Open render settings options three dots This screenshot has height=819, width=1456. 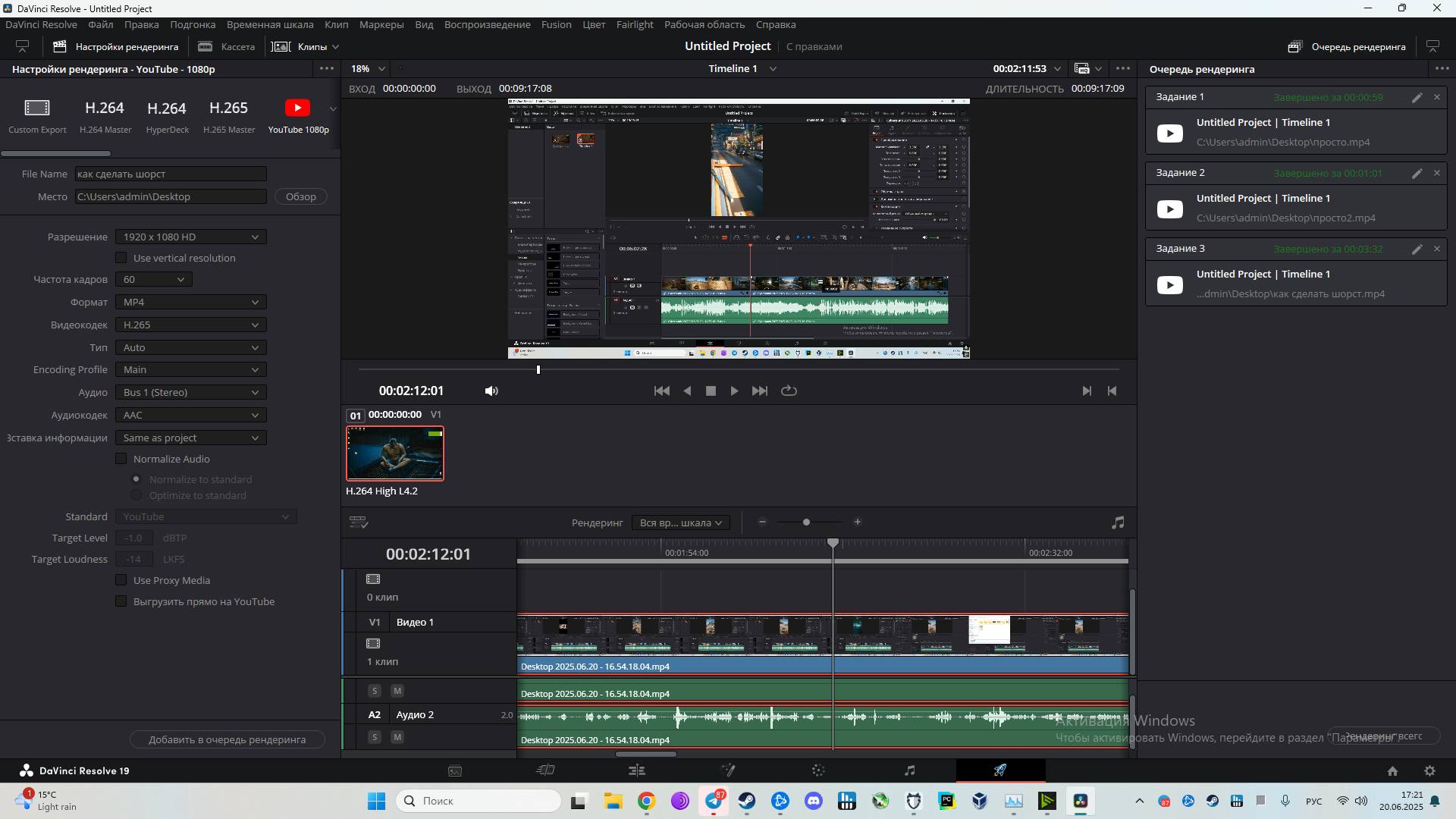(327, 68)
